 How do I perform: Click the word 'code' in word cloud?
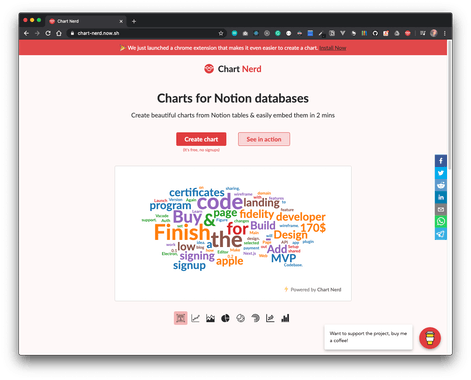coord(219,202)
